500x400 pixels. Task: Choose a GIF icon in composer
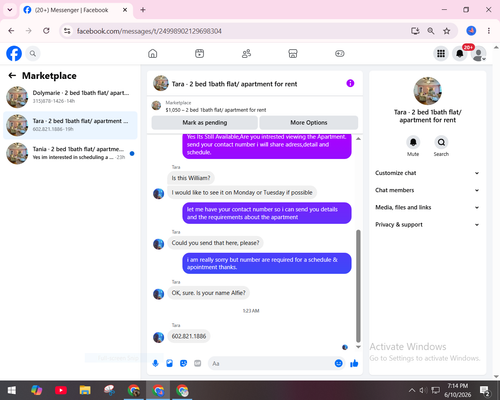tap(198, 363)
